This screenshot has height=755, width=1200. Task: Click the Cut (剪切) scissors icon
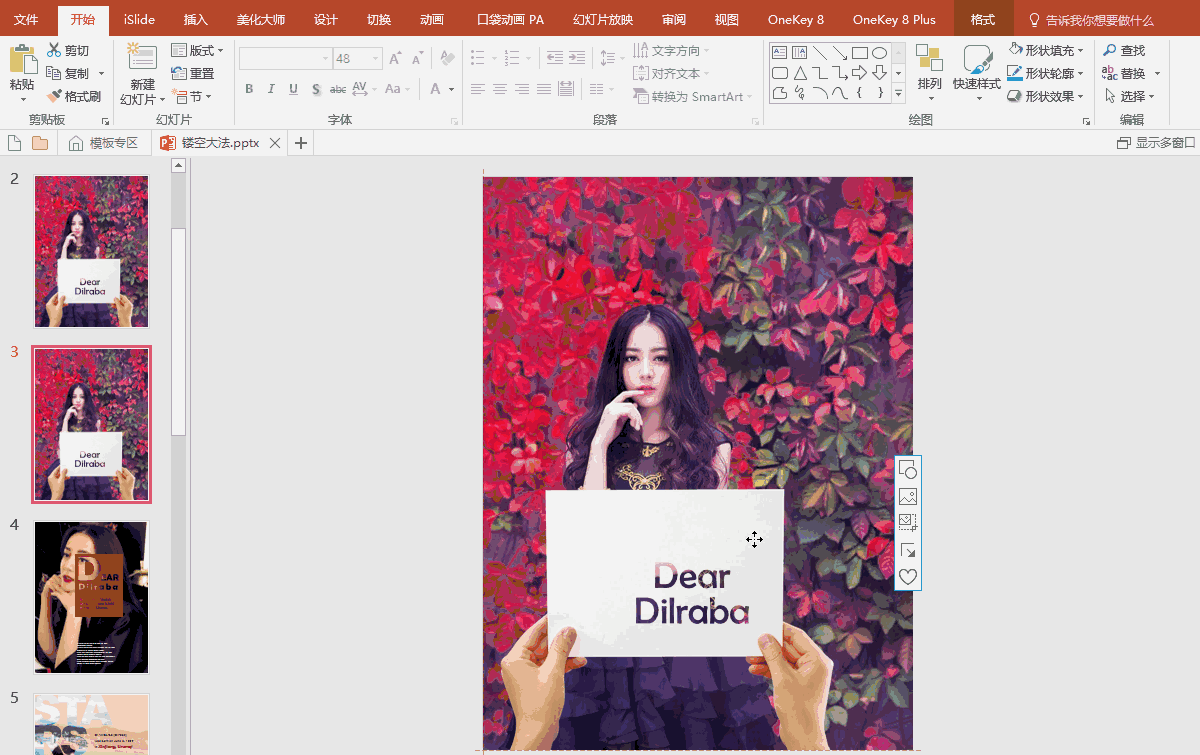(x=54, y=50)
